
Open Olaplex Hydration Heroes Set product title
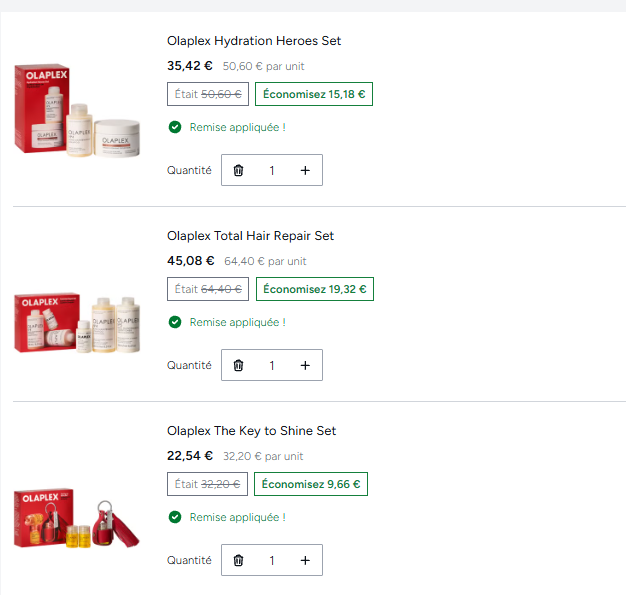point(254,41)
